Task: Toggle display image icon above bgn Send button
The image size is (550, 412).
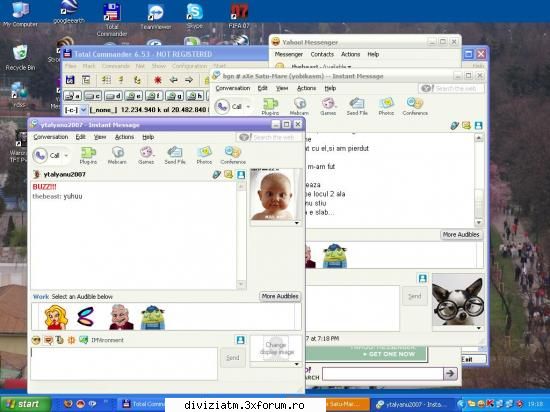Action: coord(423,278)
